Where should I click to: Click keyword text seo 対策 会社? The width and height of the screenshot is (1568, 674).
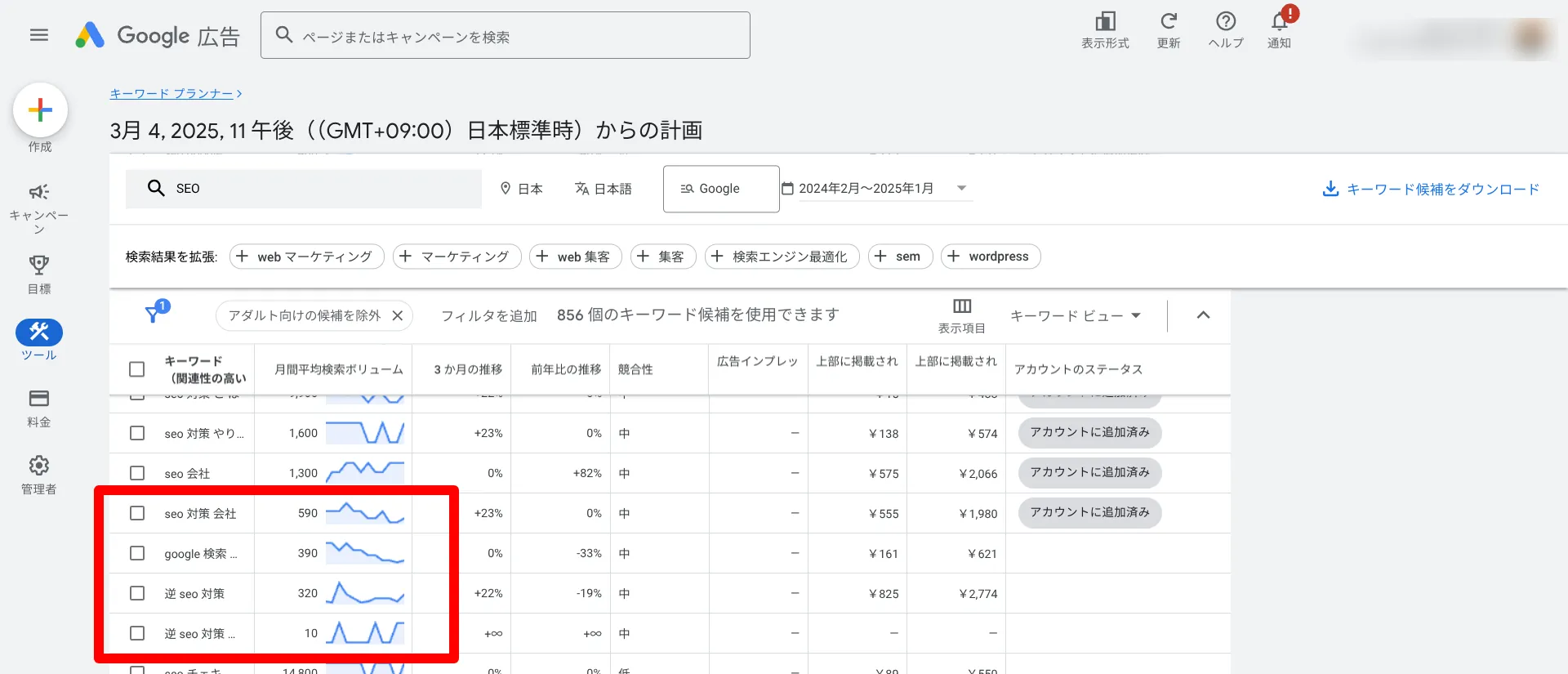[x=200, y=514]
